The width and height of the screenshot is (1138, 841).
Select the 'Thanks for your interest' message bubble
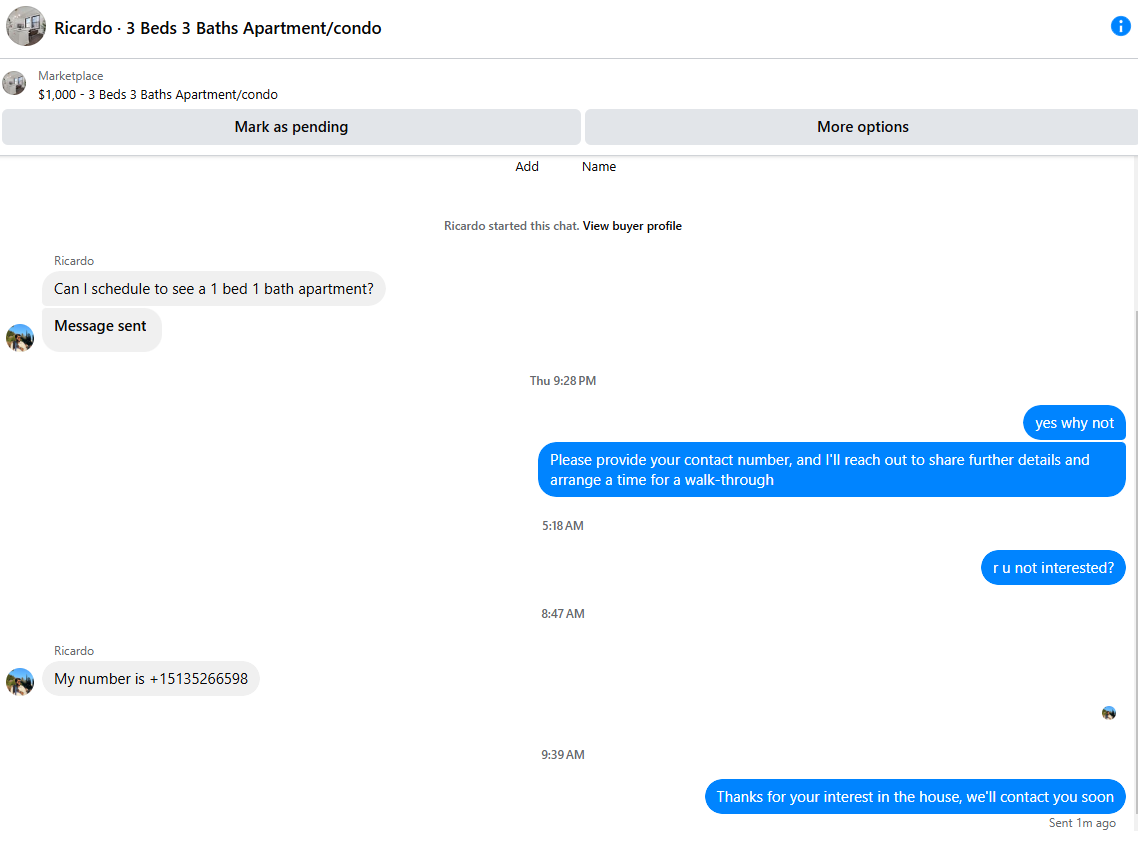coord(915,797)
